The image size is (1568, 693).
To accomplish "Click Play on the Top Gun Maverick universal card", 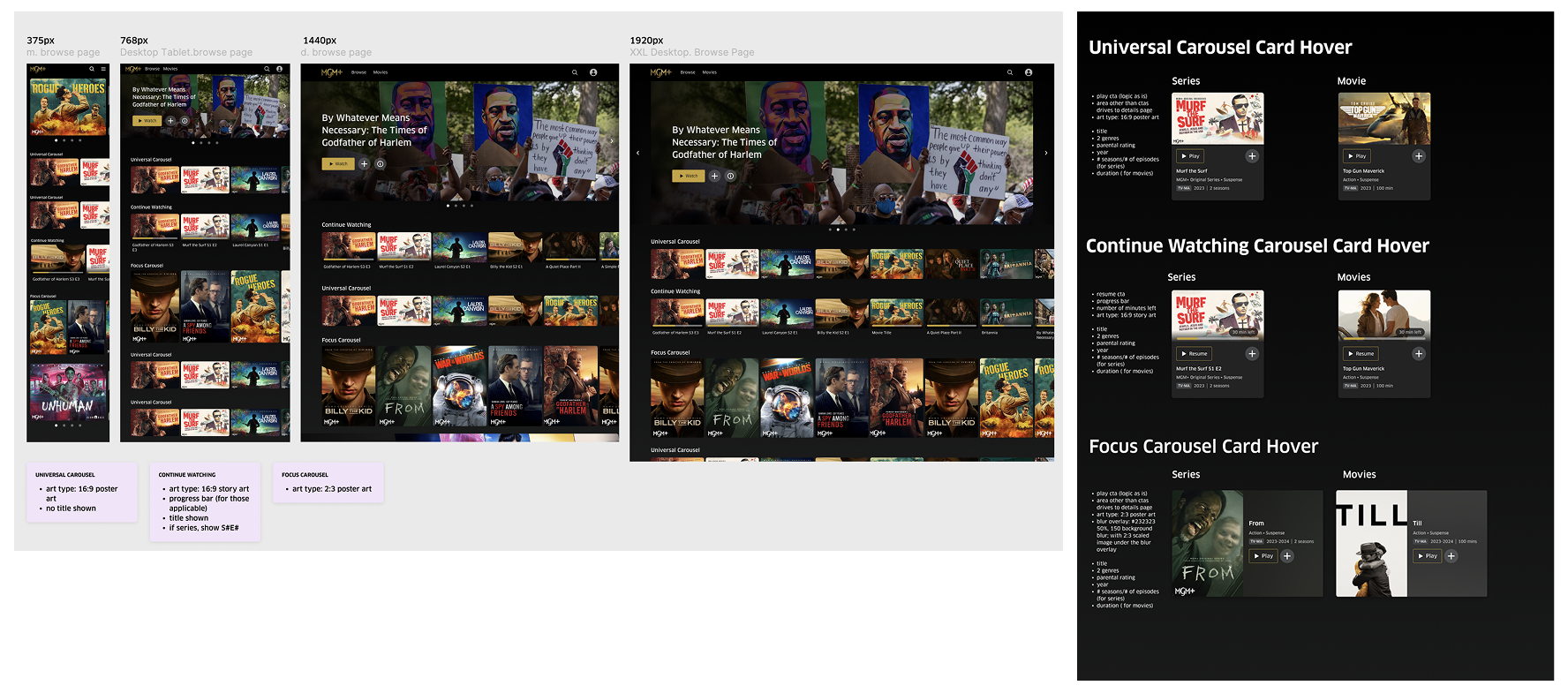I will click(x=1357, y=156).
